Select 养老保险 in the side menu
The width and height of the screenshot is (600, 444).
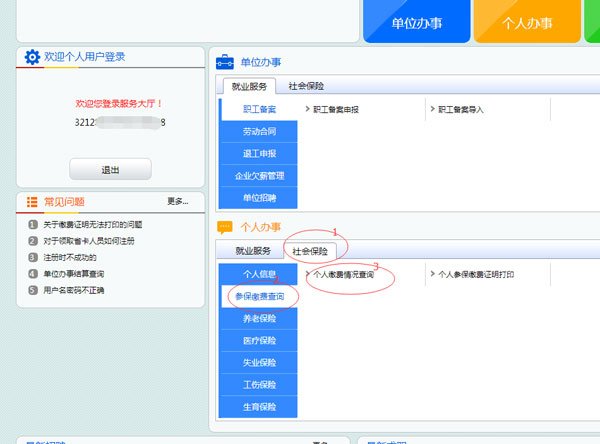click(259, 319)
